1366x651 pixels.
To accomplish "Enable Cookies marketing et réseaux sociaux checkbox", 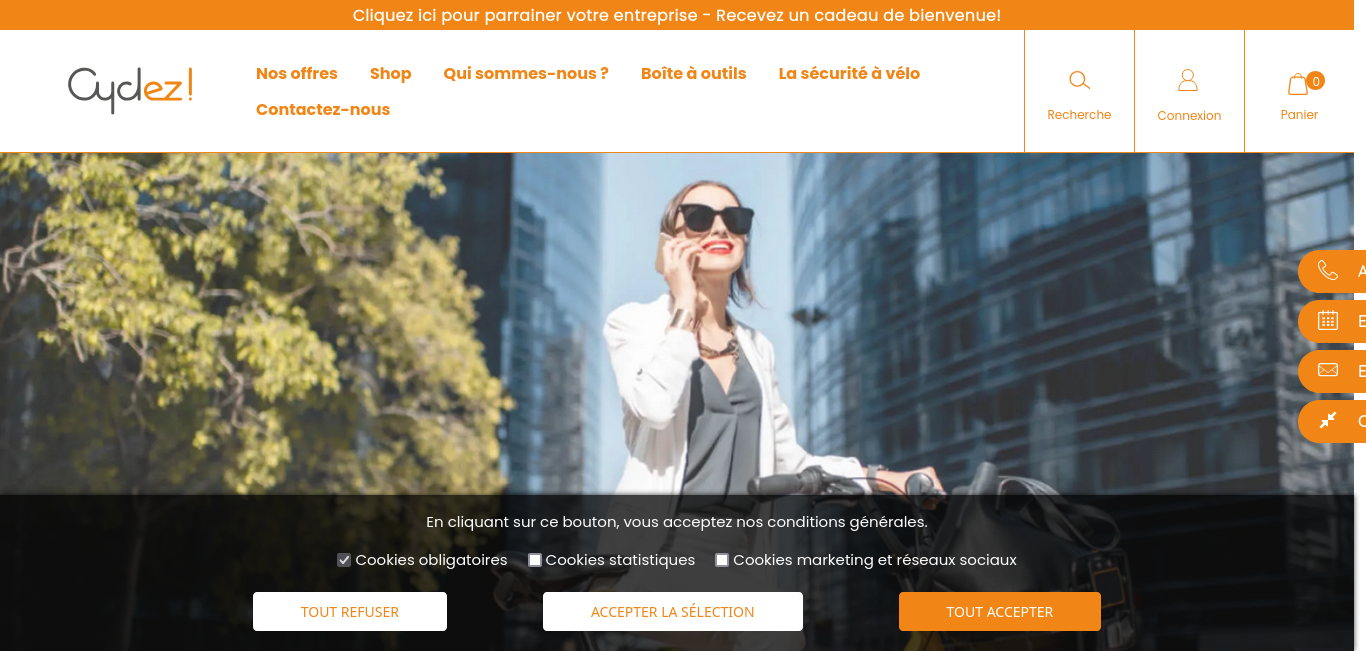I will (722, 560).
